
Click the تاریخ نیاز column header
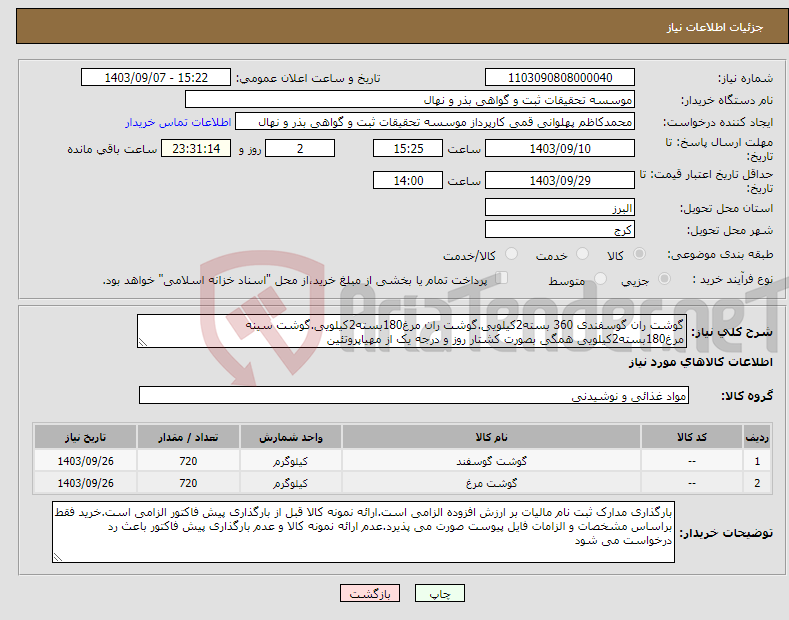point(86,437)
